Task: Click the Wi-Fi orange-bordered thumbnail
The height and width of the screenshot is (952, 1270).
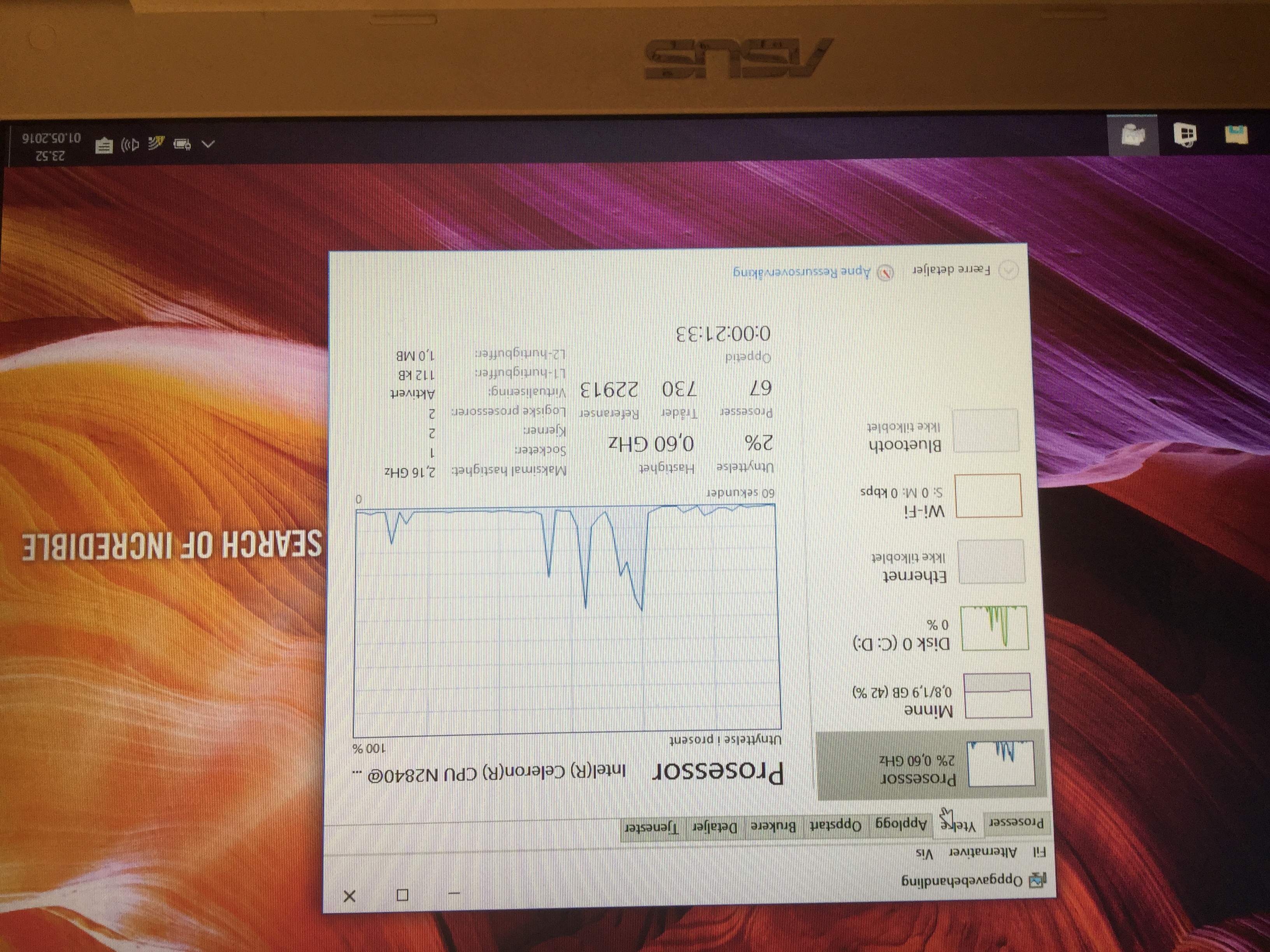Action: (x=988, y=496)
